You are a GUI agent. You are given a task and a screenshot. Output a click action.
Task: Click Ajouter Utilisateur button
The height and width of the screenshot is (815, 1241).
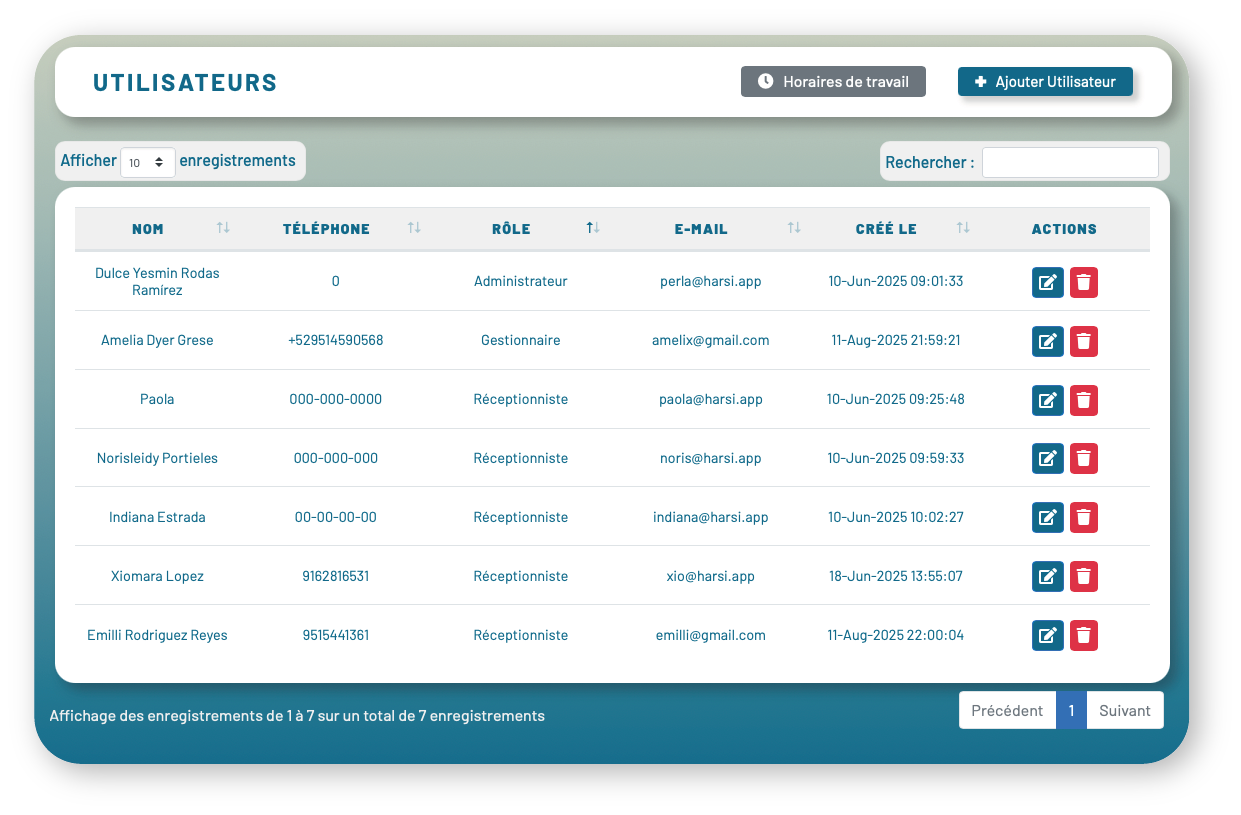[x=1044, y=82]
